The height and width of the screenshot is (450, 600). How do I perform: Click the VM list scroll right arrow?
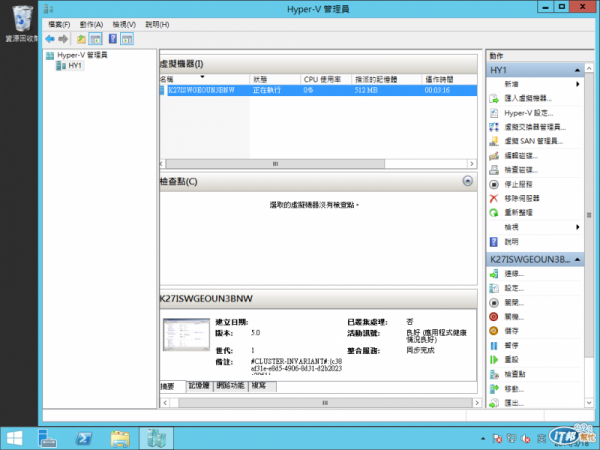pyautogui.click(x=471, y=164)
